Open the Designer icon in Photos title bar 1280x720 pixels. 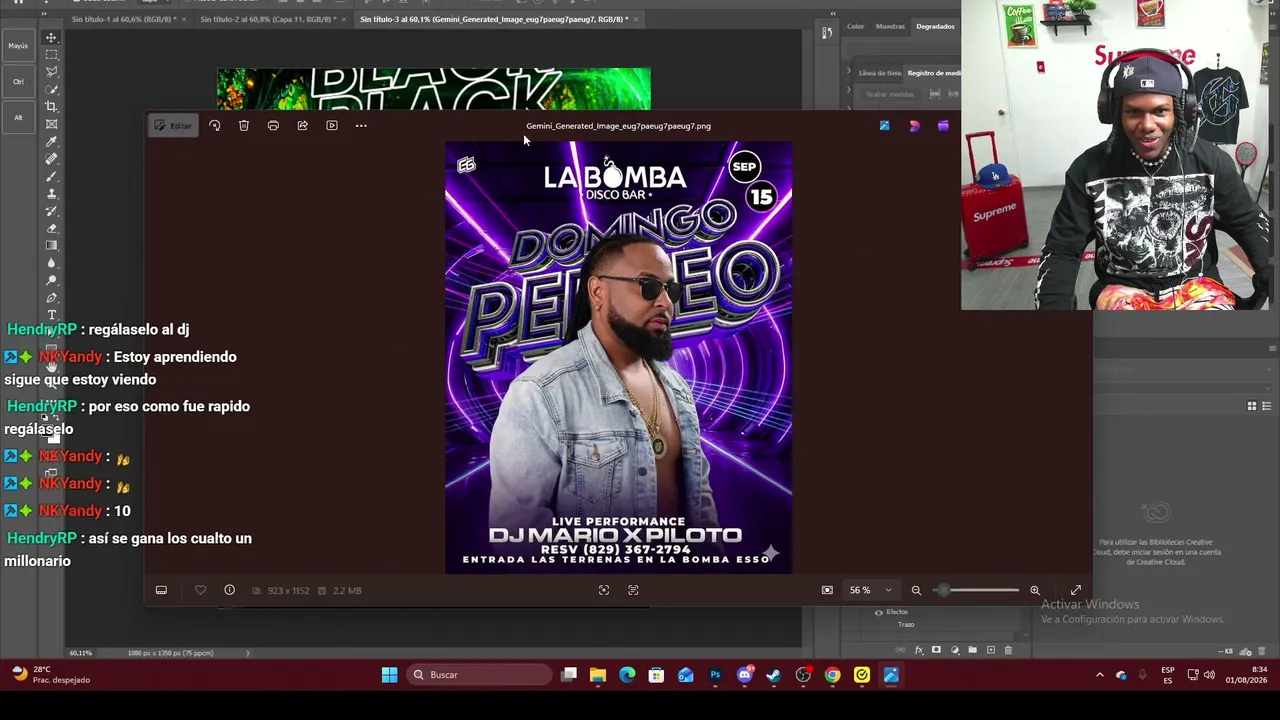click(914, 126)
